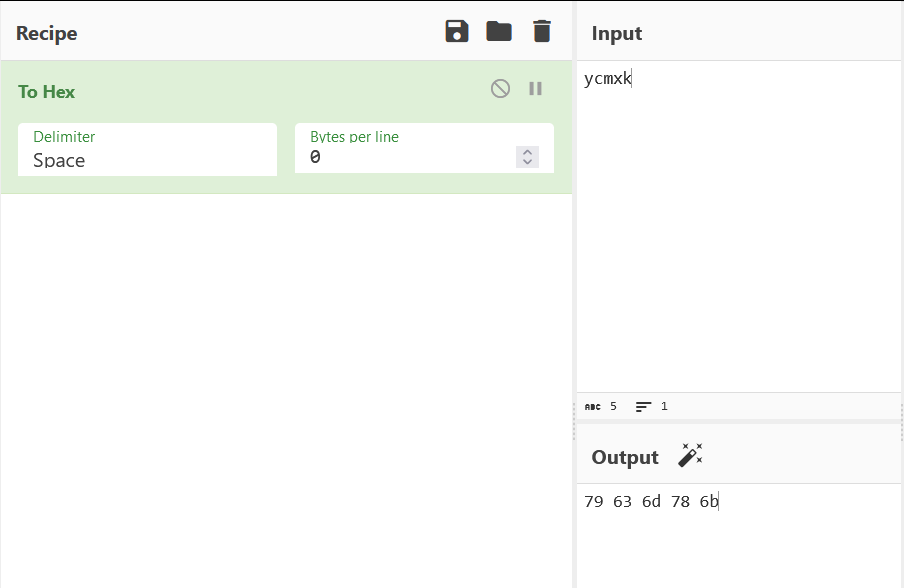This screenshot has height=588, width=904.
Task: Click the input line count indicator
Action: click(651, 406)
